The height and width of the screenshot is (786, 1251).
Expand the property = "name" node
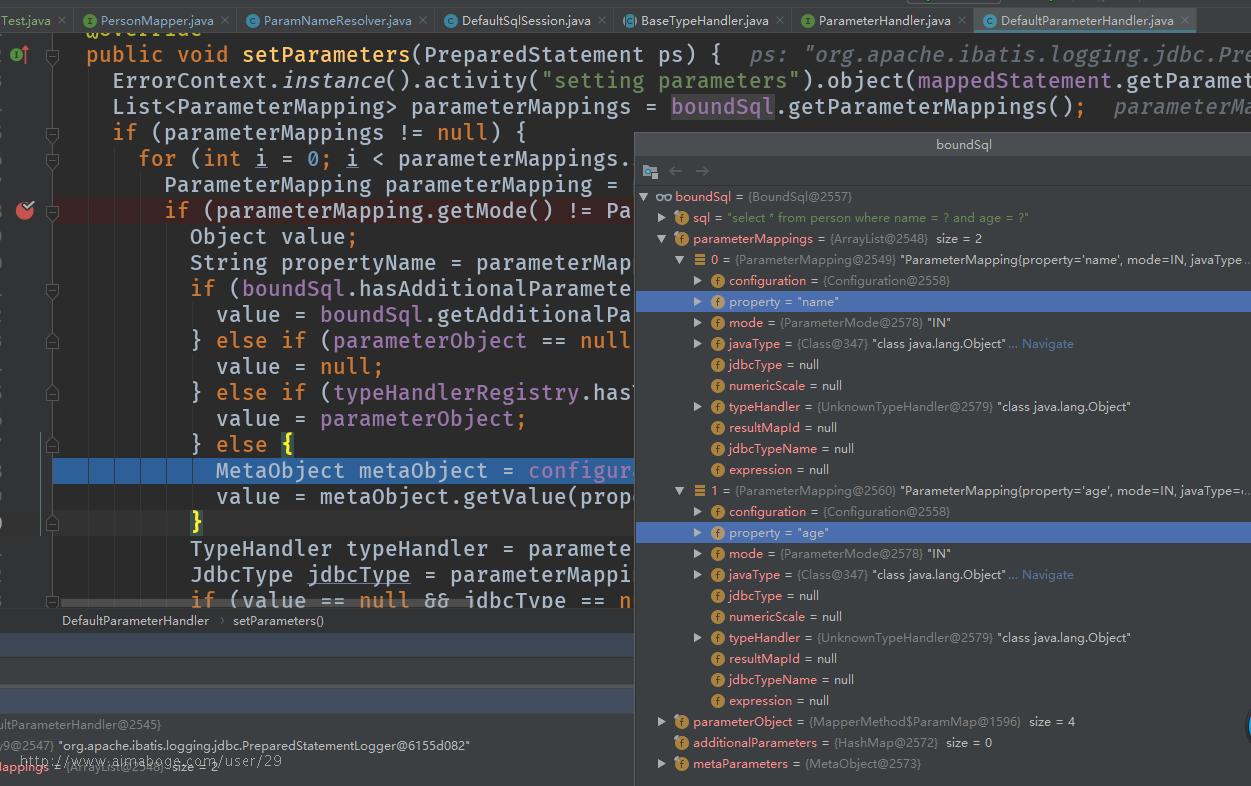point(698,302)
